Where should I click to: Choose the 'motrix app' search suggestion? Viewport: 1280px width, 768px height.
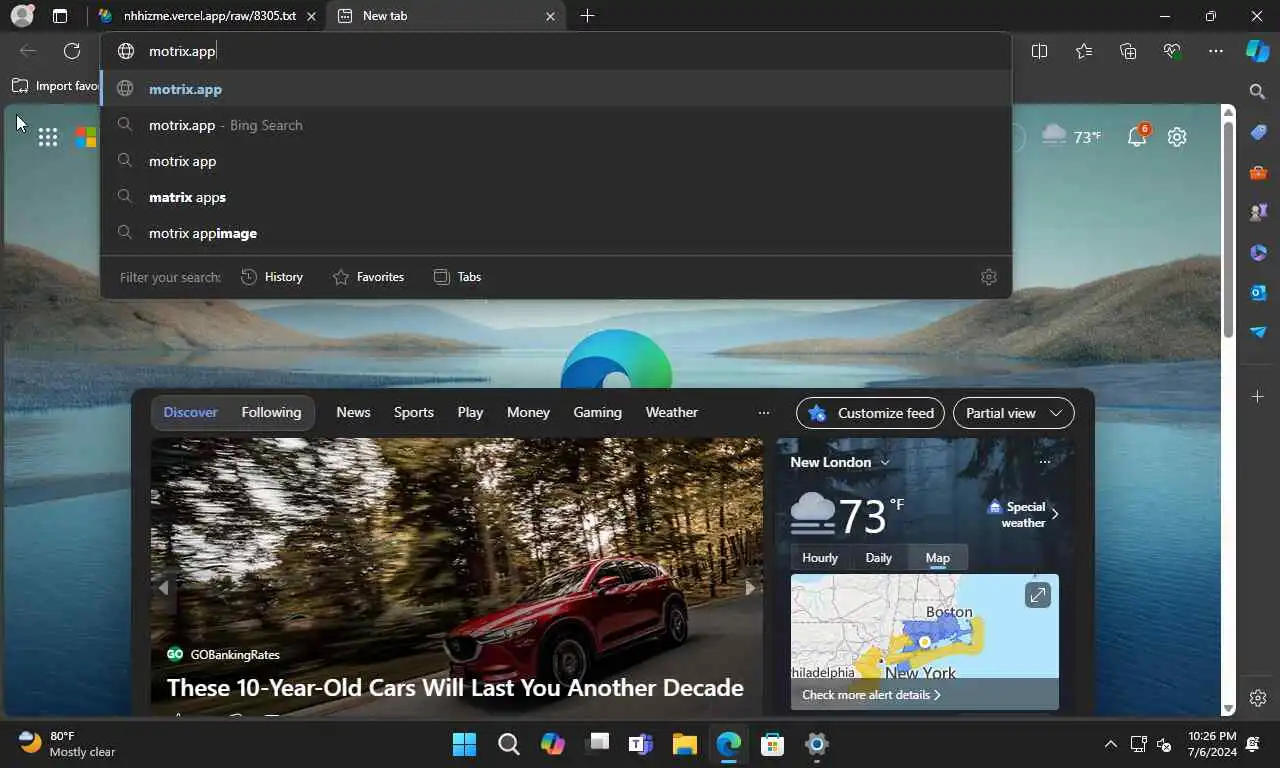click(556, 161)
